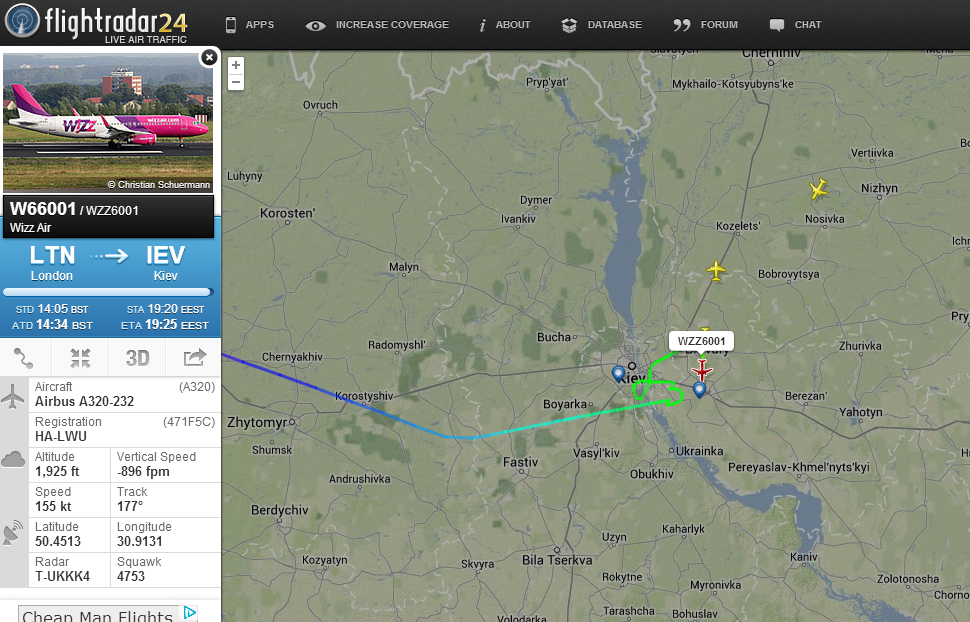This screenshot has height=622, width=970.
Task: Click the blue airport pin below WZZ6001
Action: (x=699, y=390)
